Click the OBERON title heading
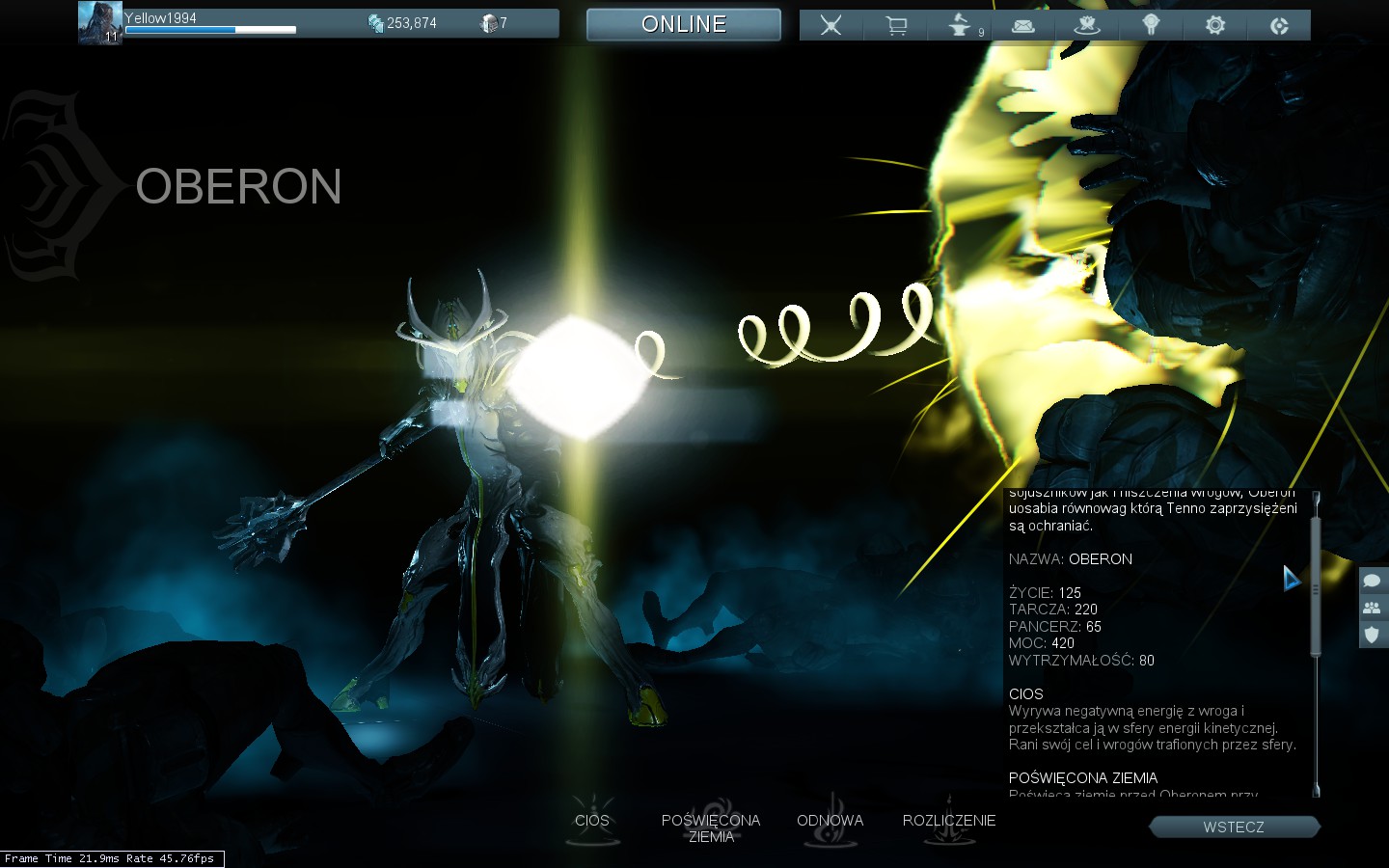 239,187
